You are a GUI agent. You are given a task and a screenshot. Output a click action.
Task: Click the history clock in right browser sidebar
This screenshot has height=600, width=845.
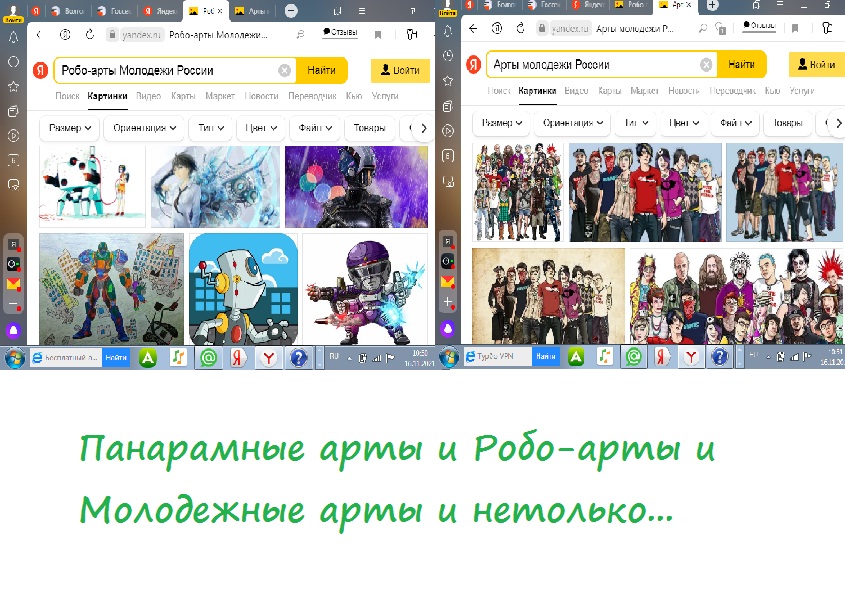(448, 56)
